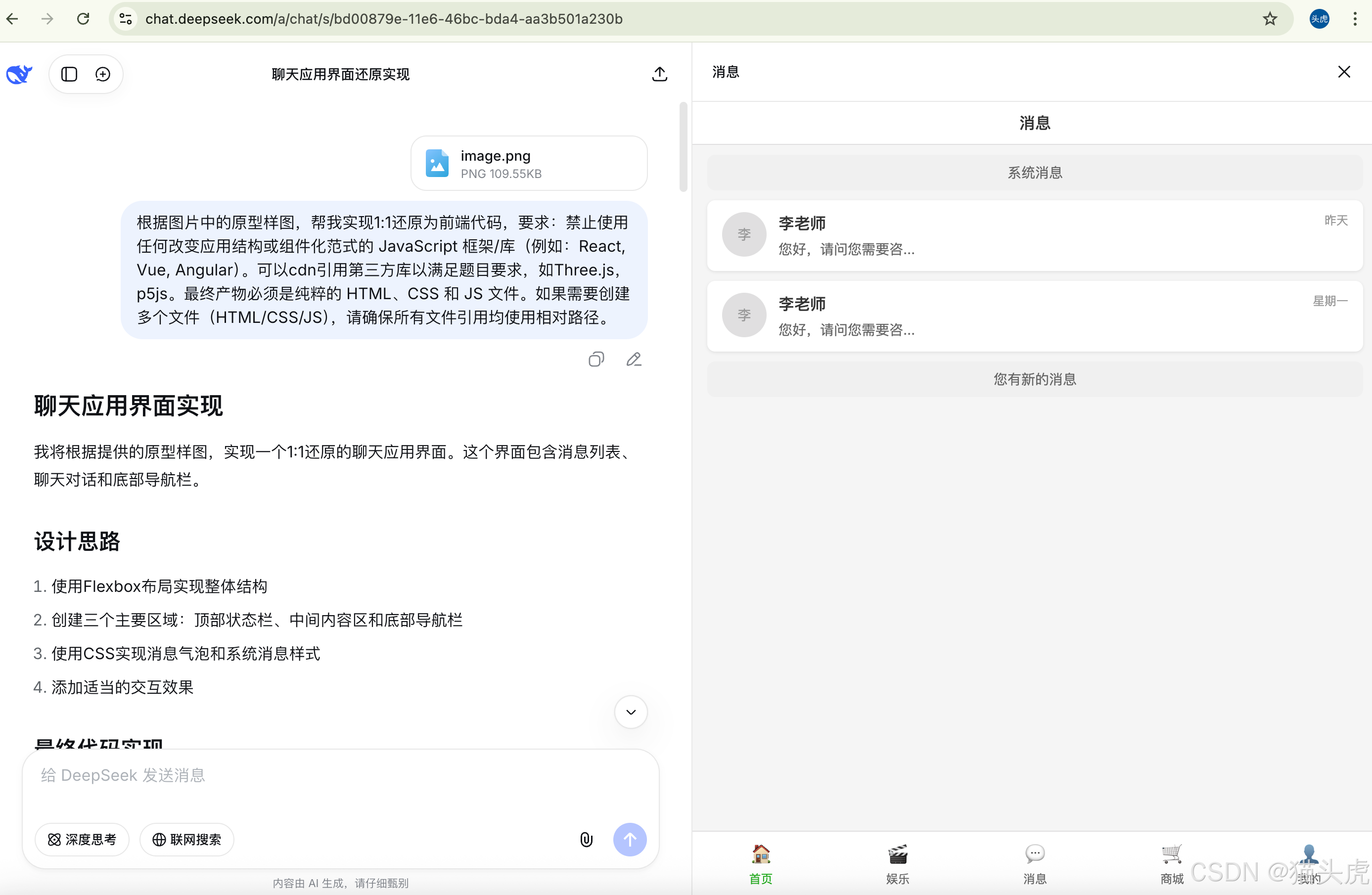Image resolution: width=1372 pixels, height=895 pixels.
Task: Copy the prompt message
Action: tap(596, 359)
